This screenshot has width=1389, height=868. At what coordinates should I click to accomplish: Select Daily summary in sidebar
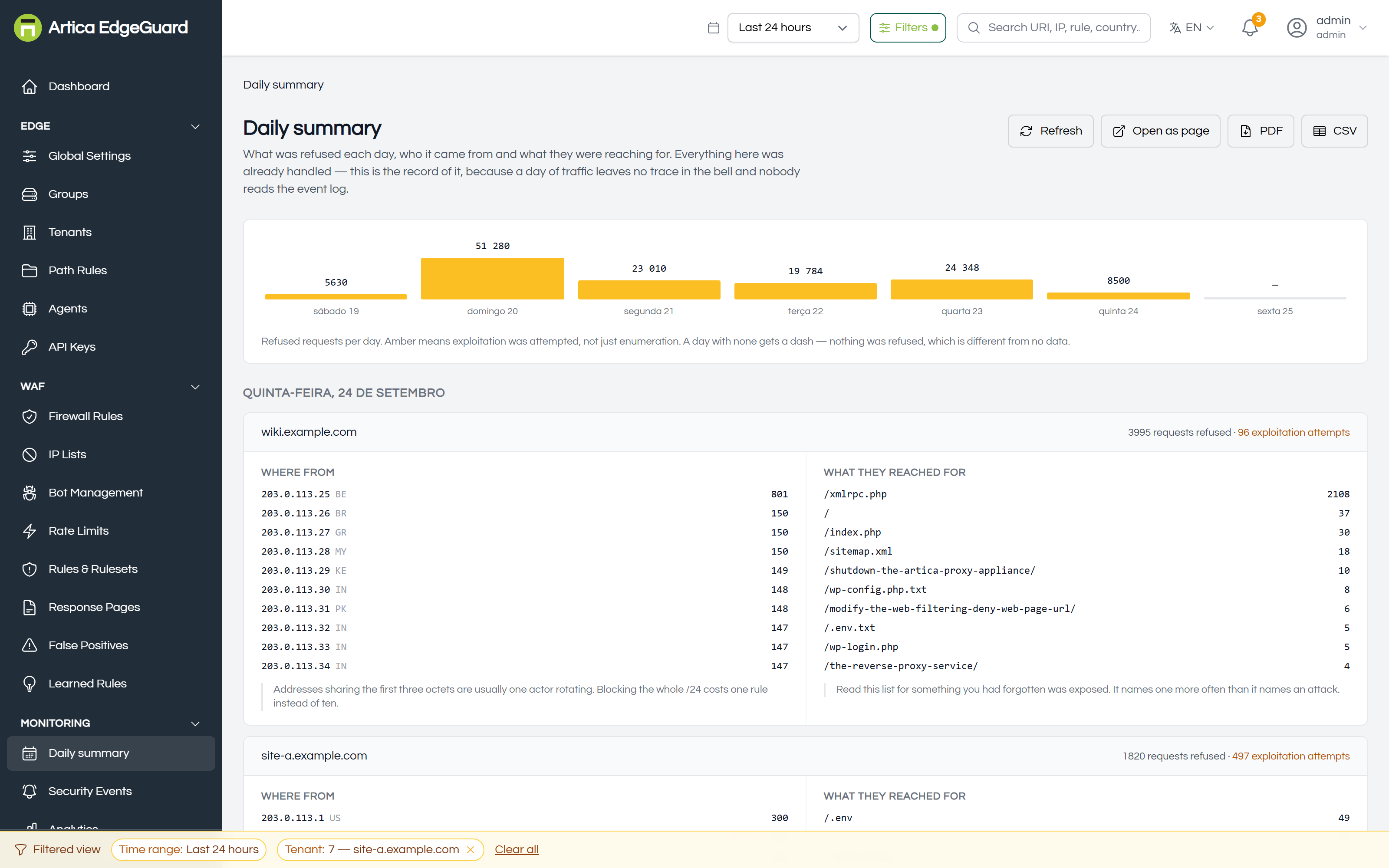pyautogui.click(x=111, y=753)
